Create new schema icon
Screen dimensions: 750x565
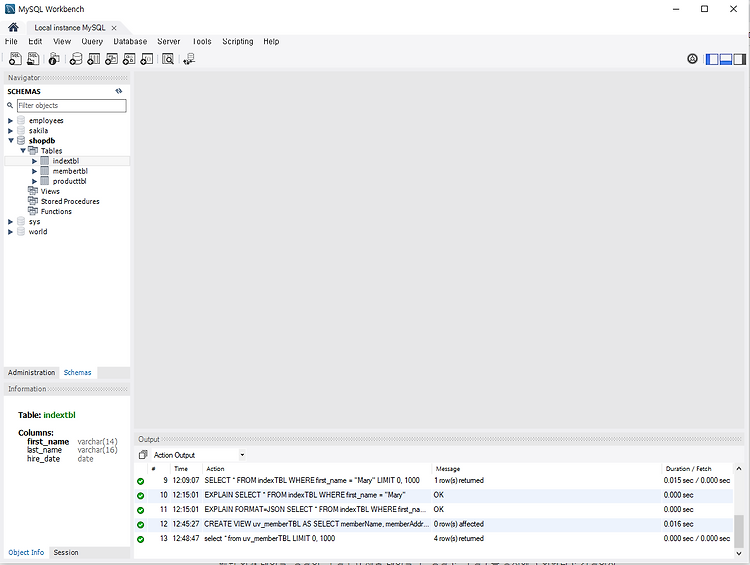click(x=76, y=59)
